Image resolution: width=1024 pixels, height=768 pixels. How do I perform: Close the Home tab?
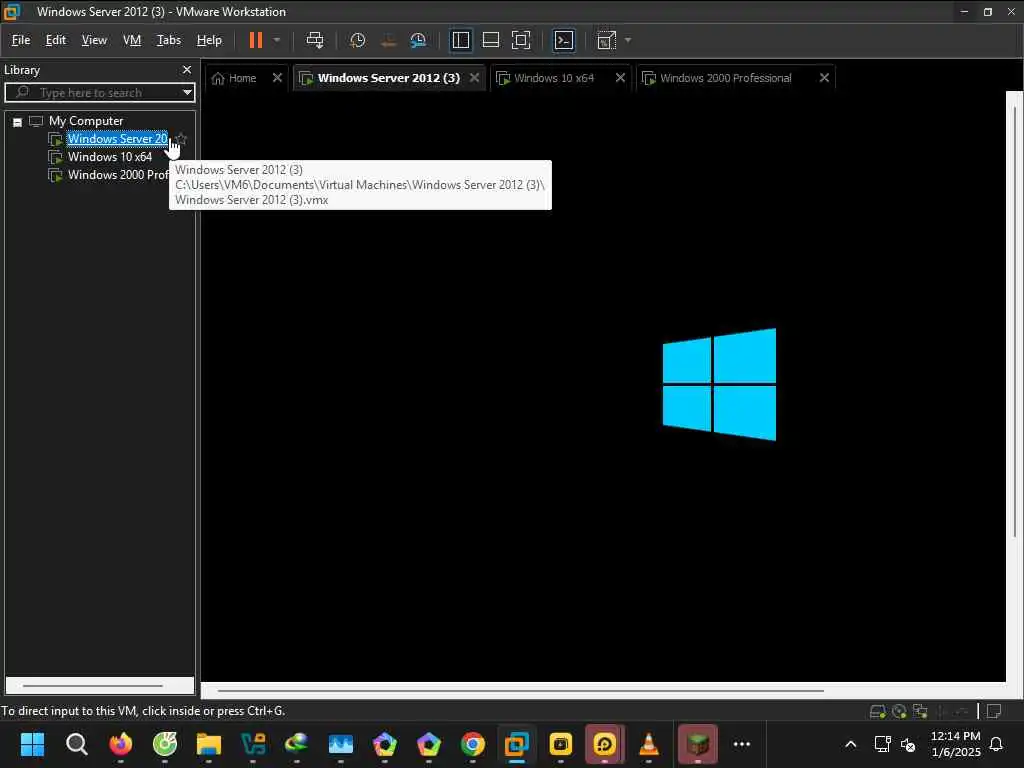click(x=278, y=78)
